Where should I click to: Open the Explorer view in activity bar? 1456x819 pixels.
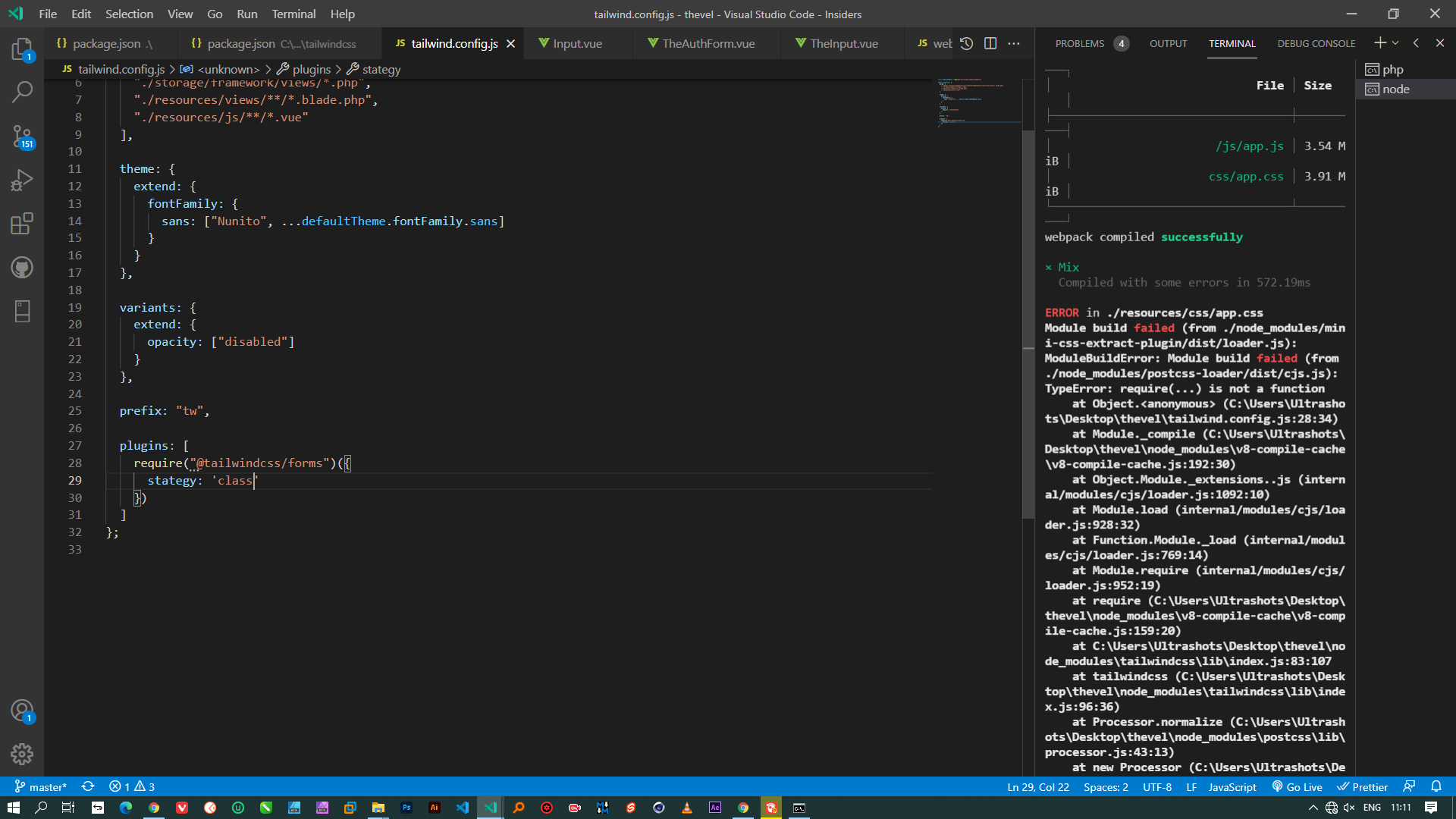click(22, 49)
